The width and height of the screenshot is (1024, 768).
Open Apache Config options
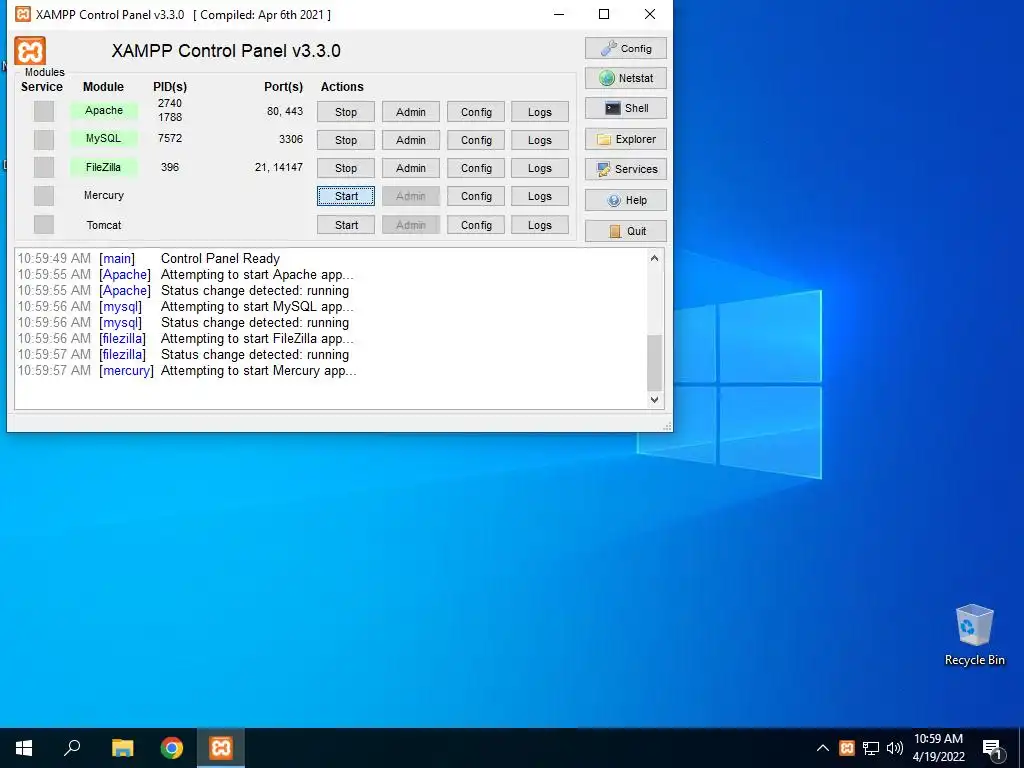click(476, 112)
